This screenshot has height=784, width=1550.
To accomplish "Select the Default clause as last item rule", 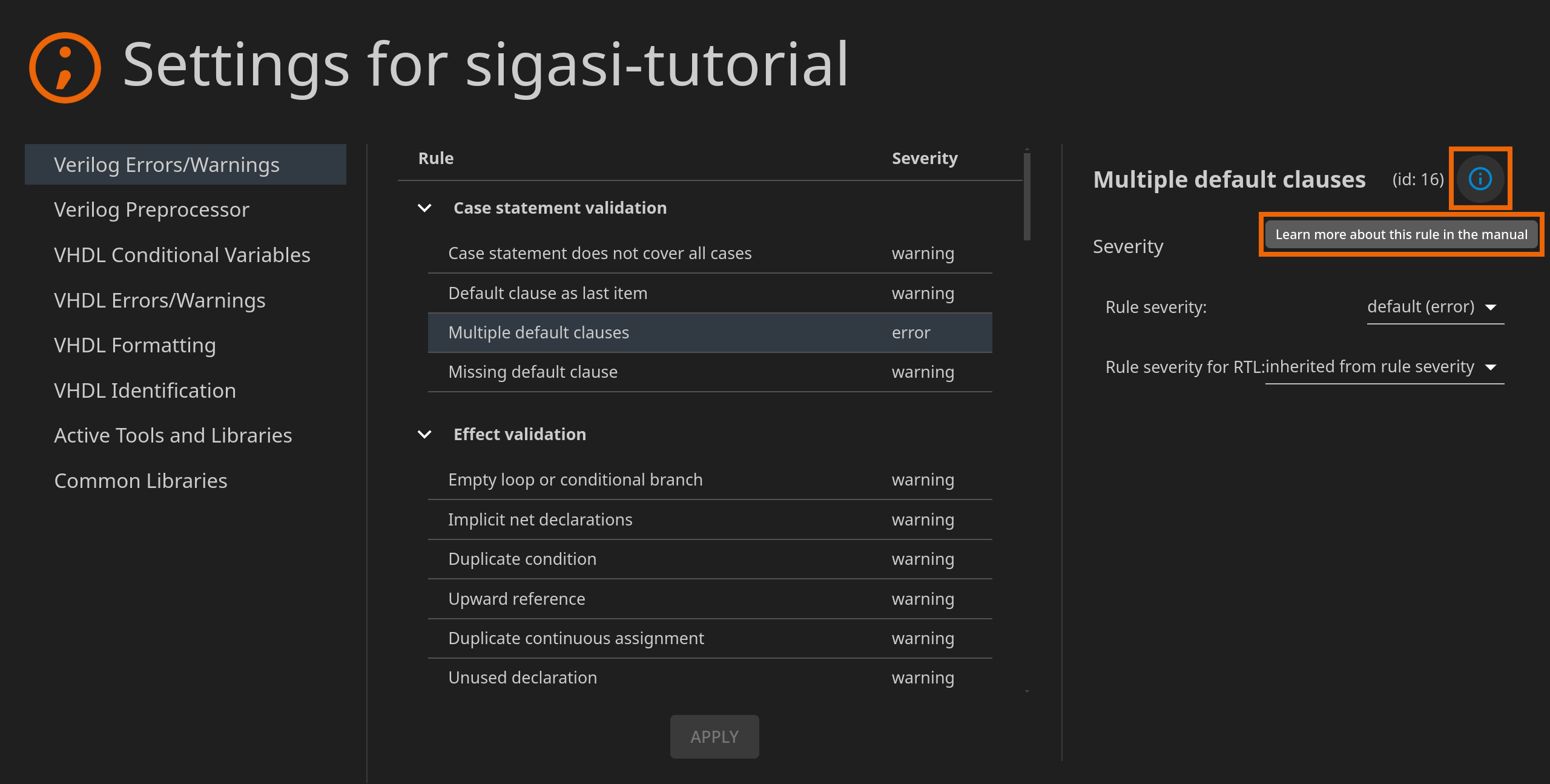I will pos(710,293).
